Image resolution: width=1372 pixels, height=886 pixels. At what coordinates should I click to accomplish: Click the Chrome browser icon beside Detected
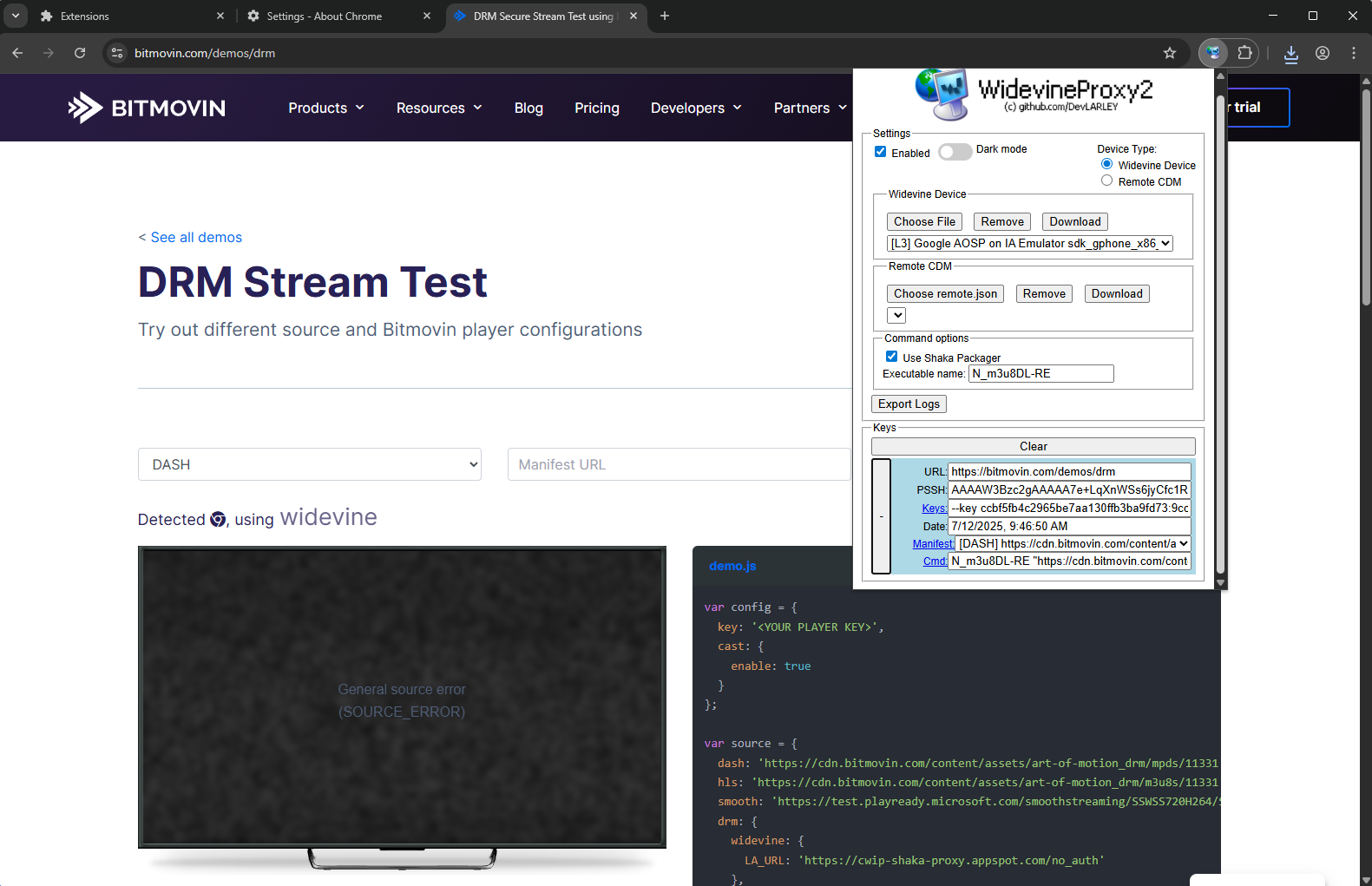(219, 520)
